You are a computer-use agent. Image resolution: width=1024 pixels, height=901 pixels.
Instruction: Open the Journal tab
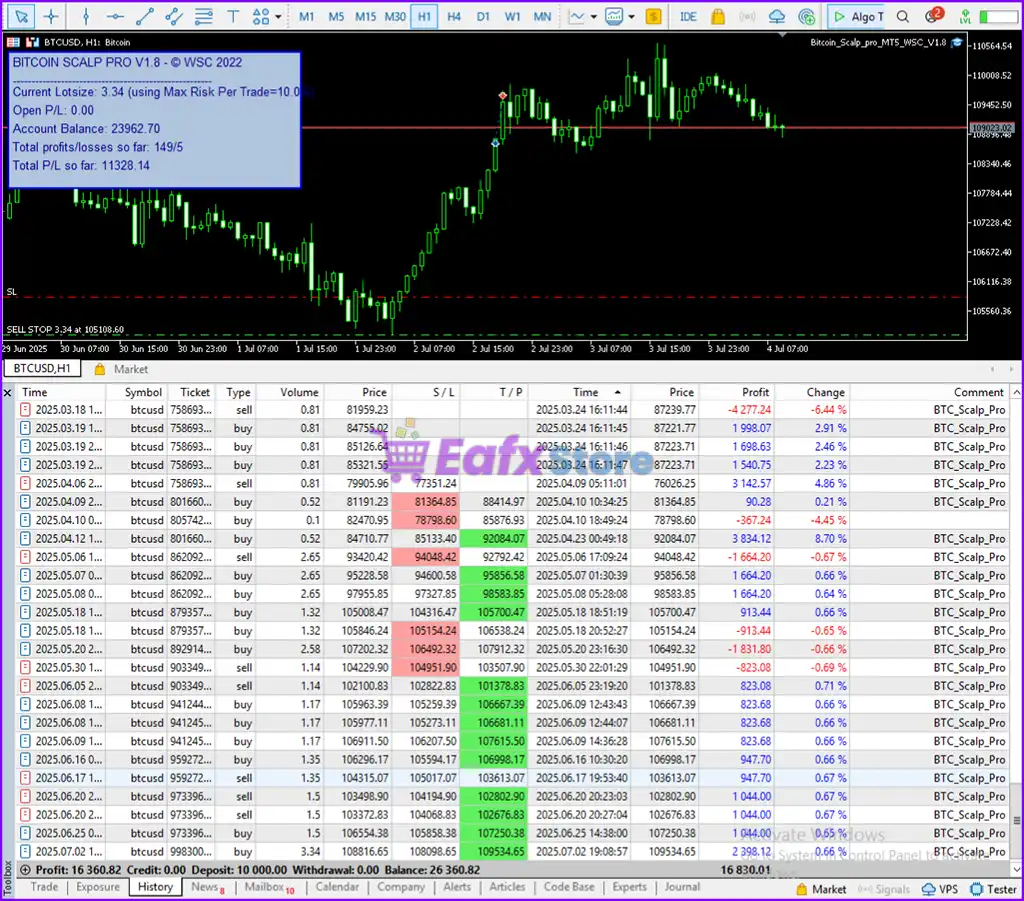point(682,887)
